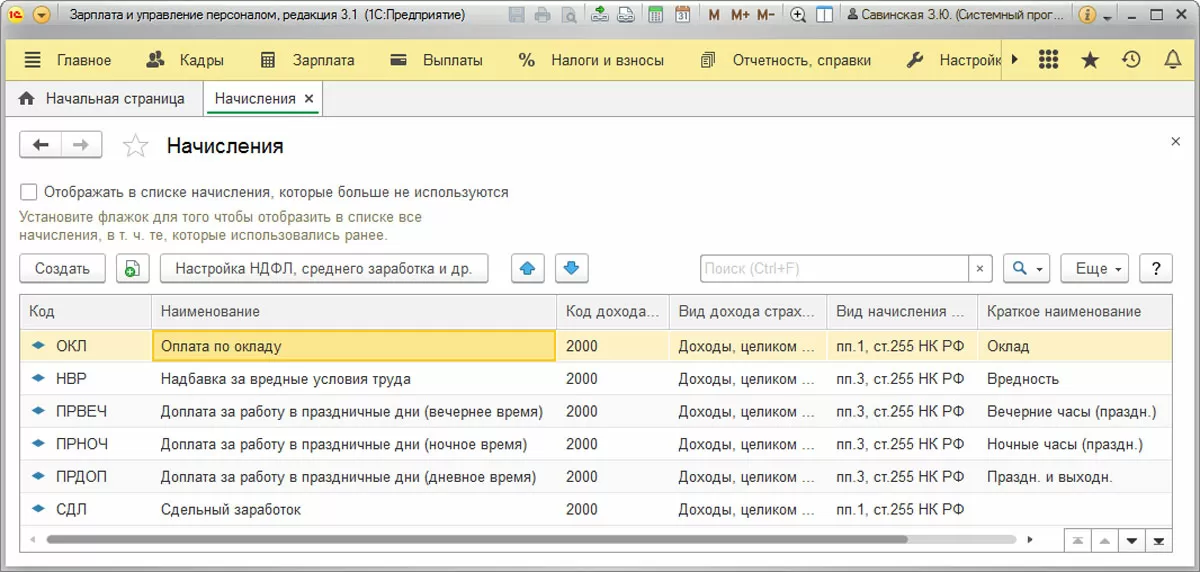
Task: Open the search magnifier dropdown
Action: [1027, 268]
